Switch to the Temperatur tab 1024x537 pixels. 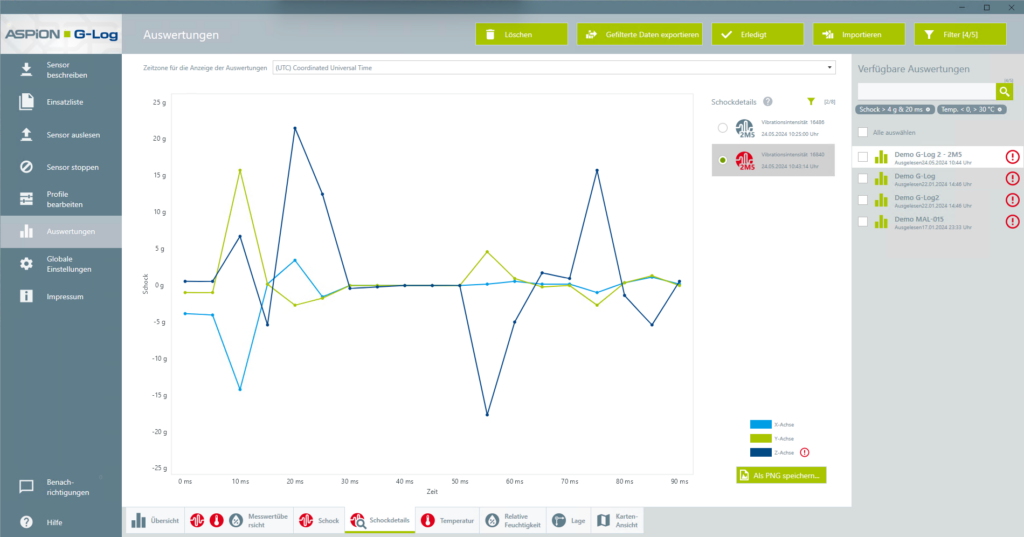pos(448,520)
